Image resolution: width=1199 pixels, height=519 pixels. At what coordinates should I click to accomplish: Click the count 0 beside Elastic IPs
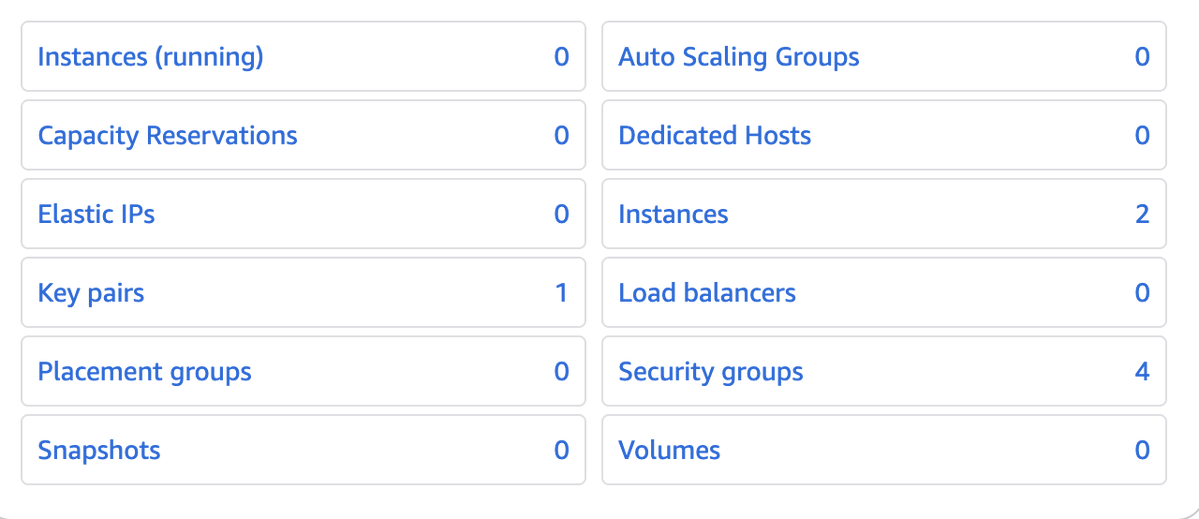(561, 215)
